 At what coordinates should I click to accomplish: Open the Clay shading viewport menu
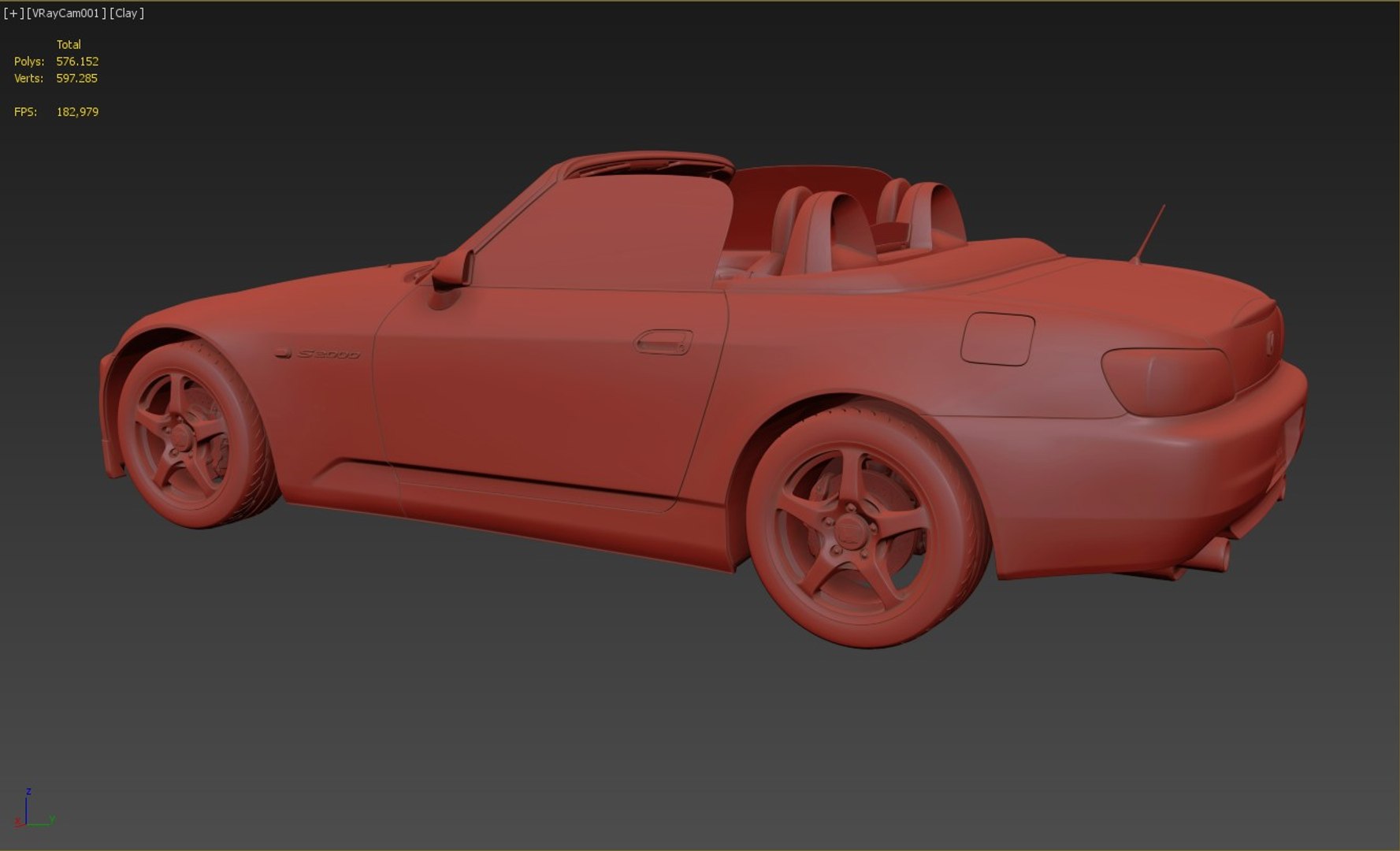click(x=127, y=13)
